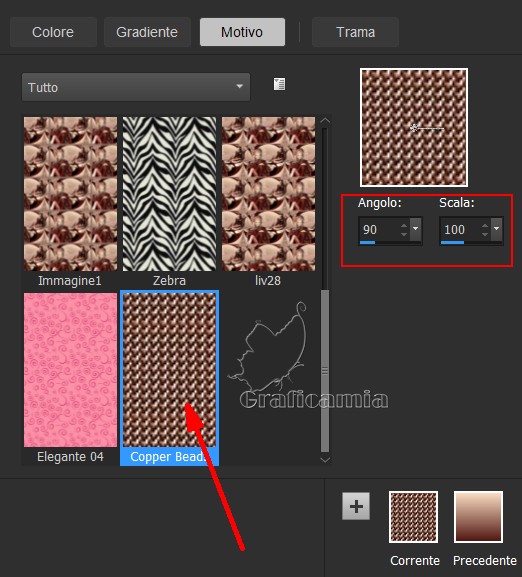522x577 pixels.
Task: Switch to the Gradiente tab
Action: coord(147,32)
